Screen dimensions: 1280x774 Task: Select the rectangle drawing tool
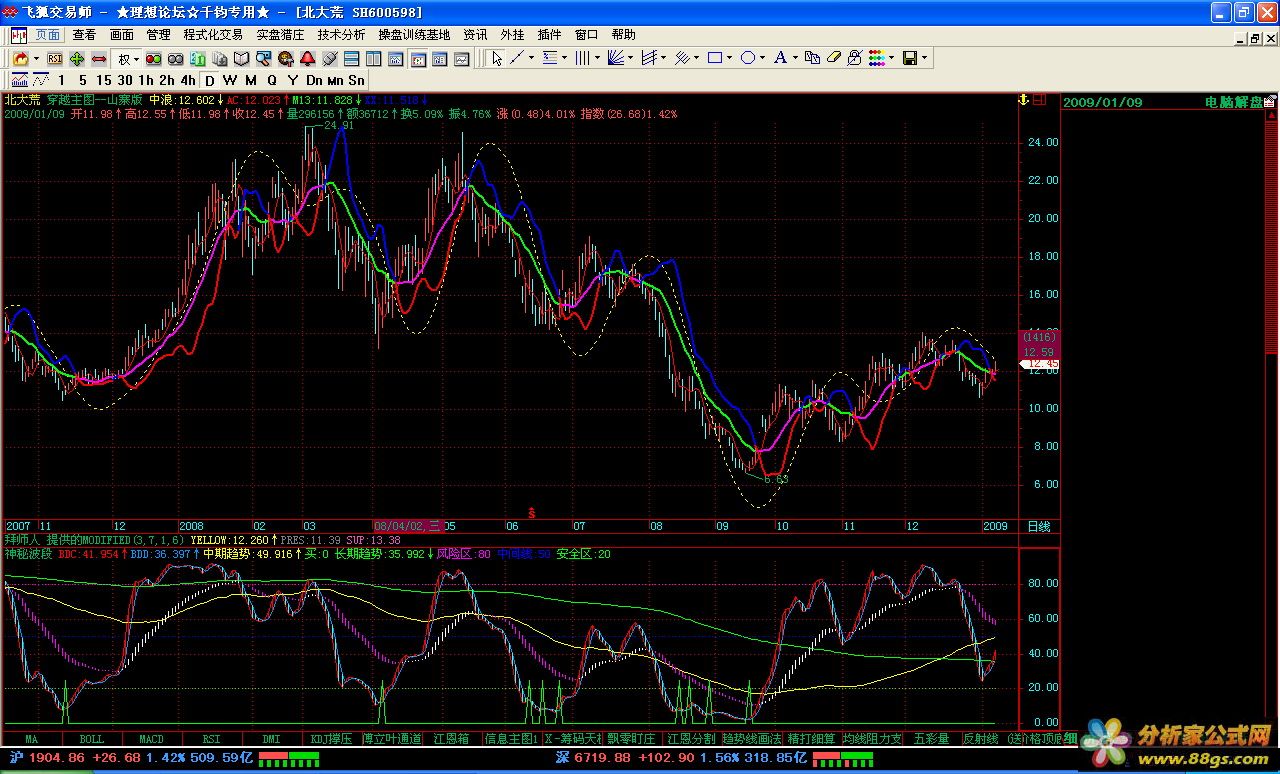(x=715, y=58)
